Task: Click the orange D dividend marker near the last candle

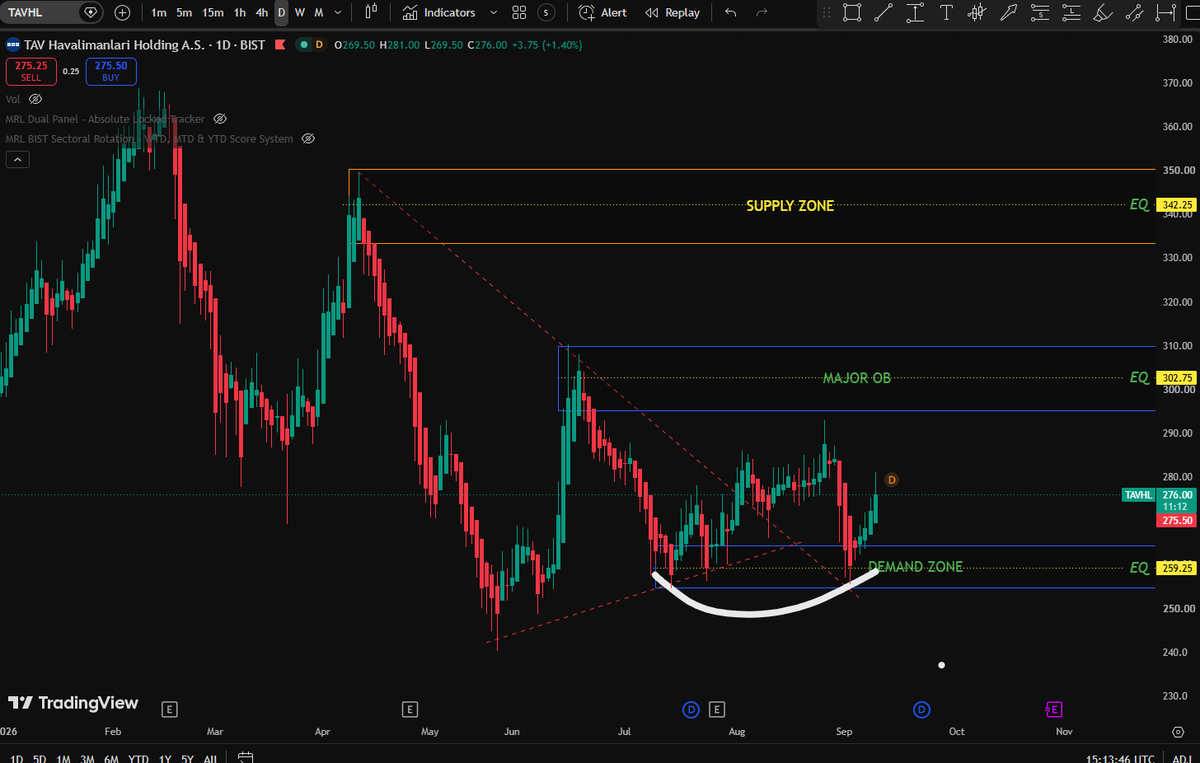Action: (892, 480)
